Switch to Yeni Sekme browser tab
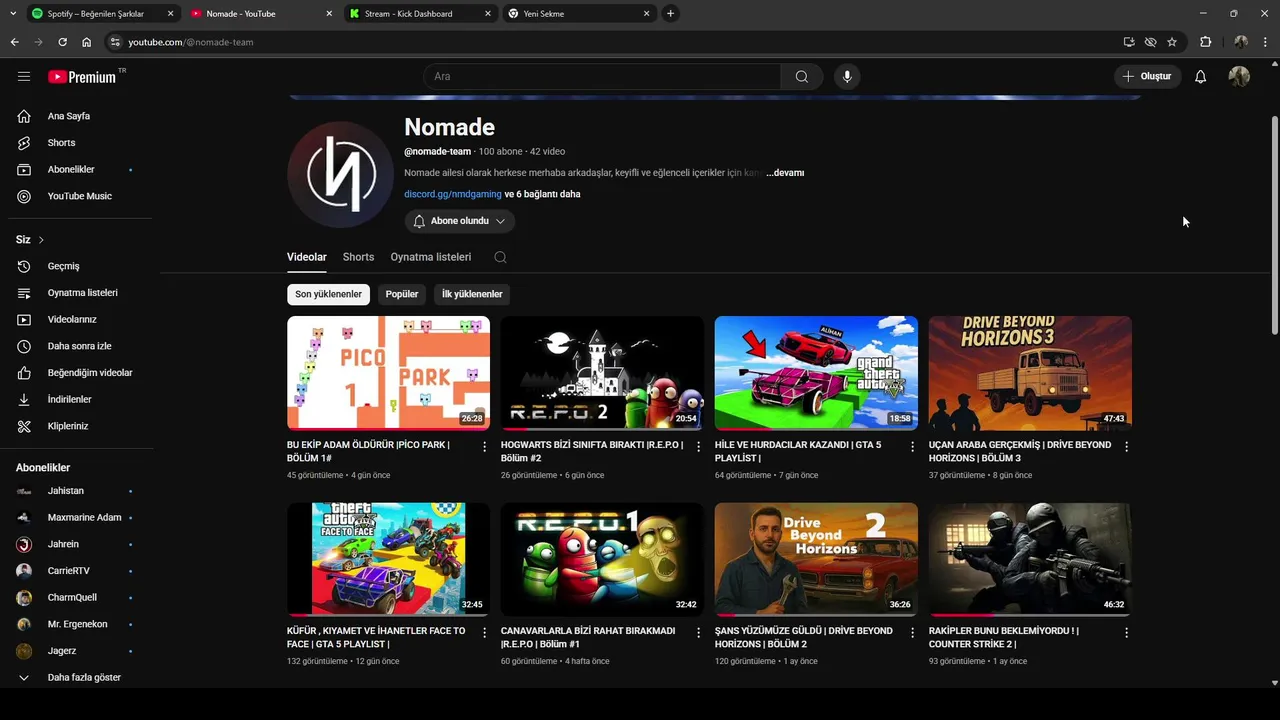 click(x=578, y=14)
